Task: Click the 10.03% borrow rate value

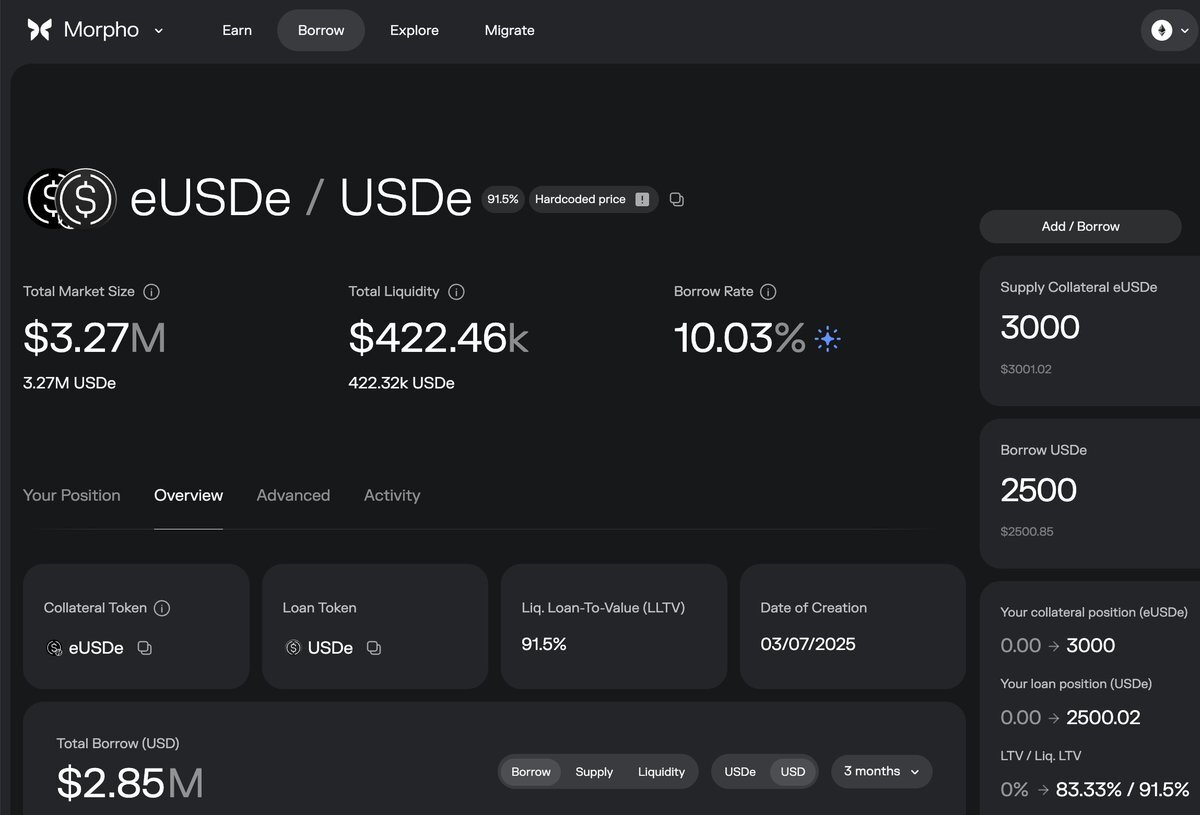Action: (x=740, y=338)
